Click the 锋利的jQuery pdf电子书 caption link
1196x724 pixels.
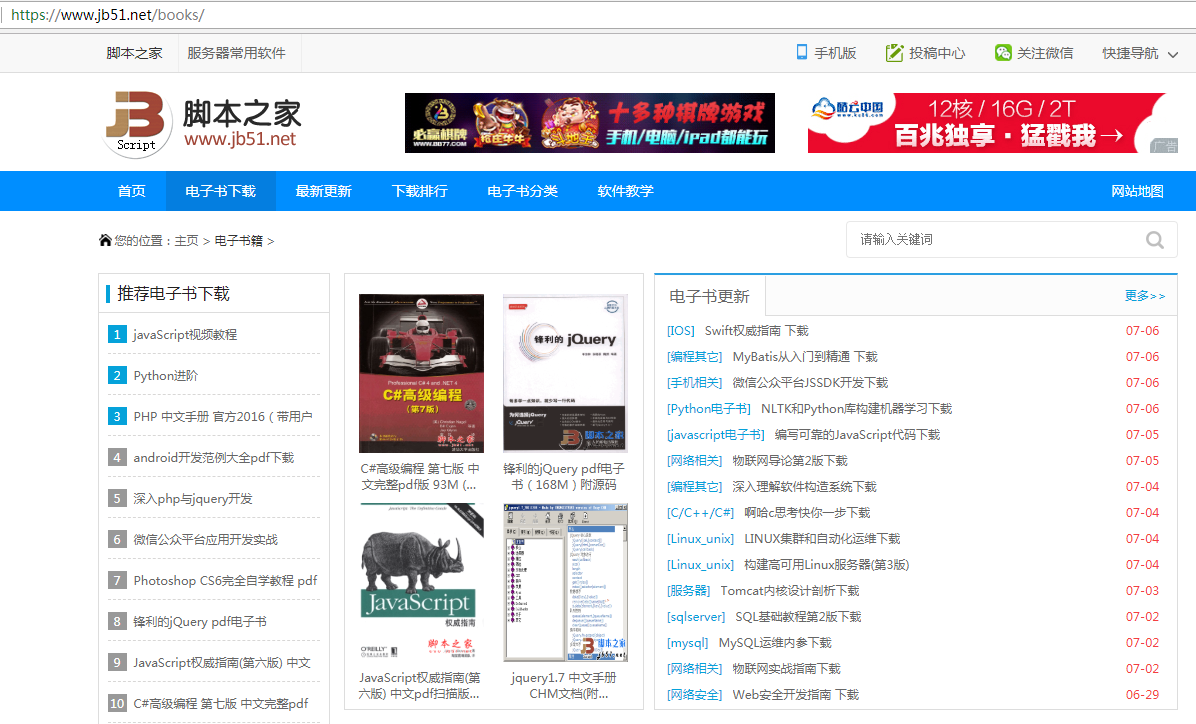click(564, 476)
